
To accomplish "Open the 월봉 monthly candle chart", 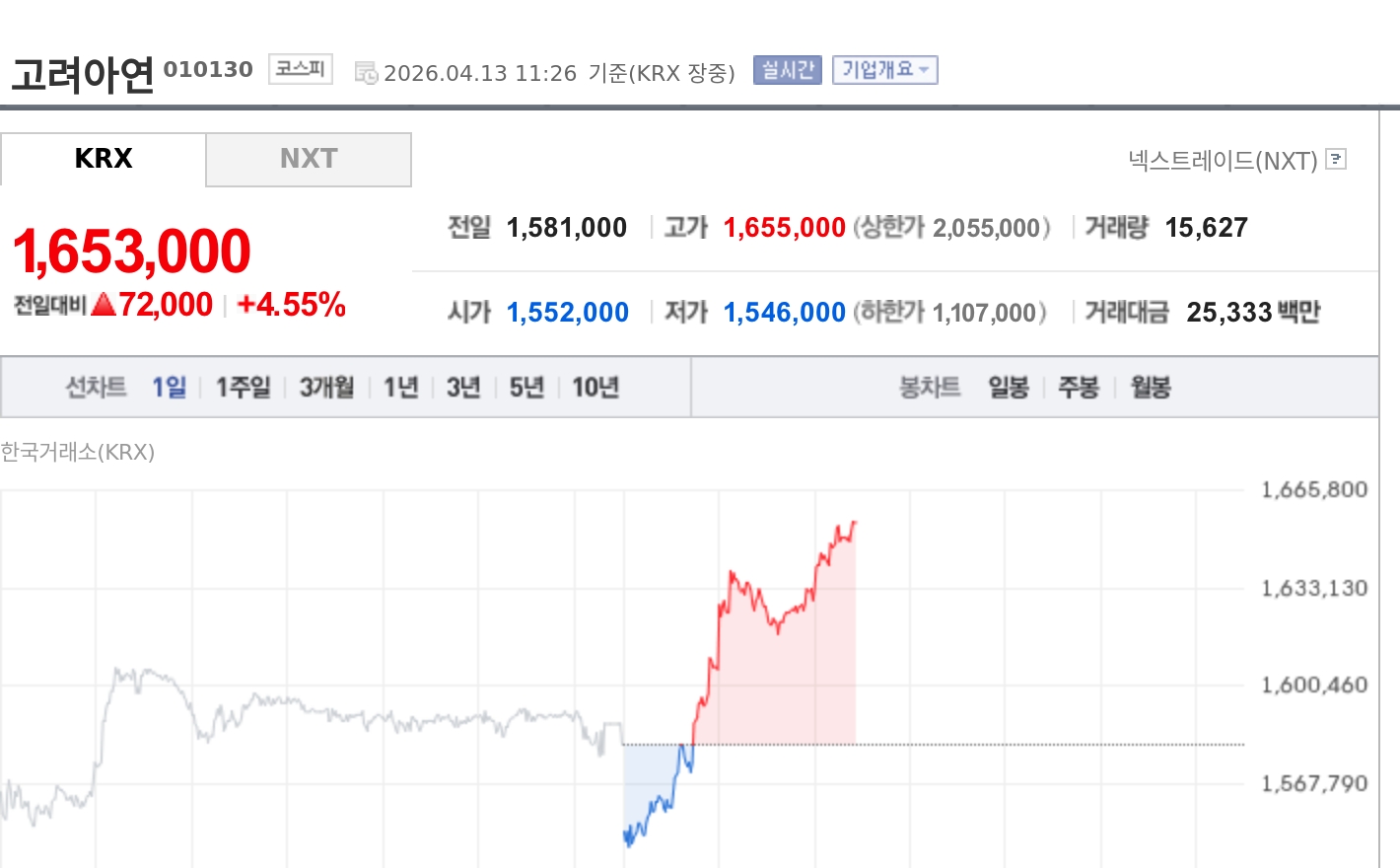I will pos(1150,387).
